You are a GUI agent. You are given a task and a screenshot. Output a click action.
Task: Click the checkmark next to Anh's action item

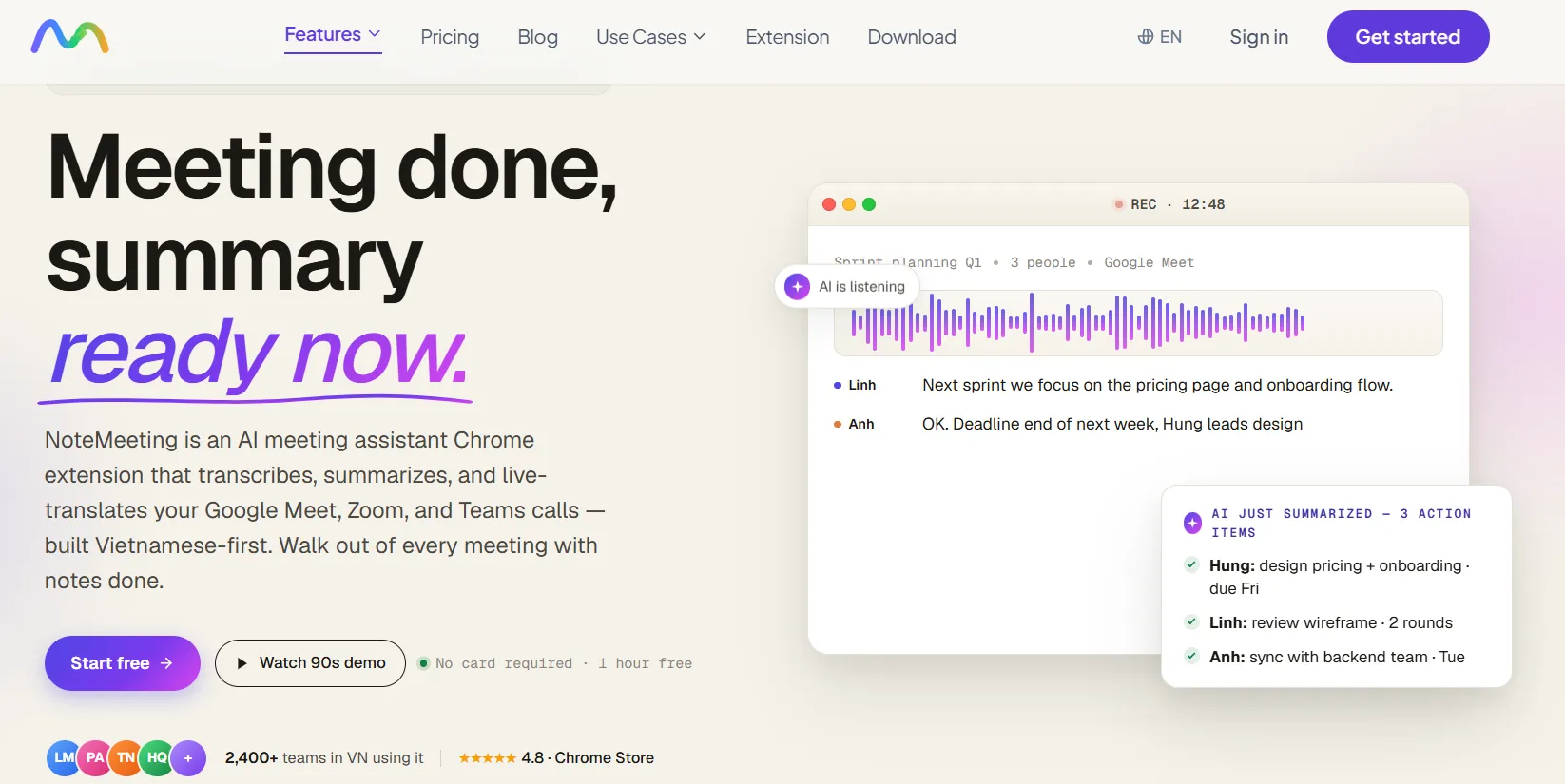(1191, 656)
